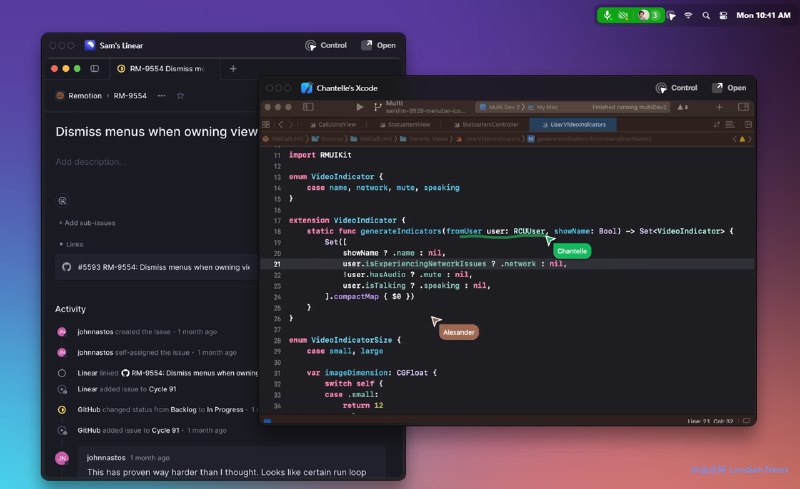800x489 pixels.
Task: Click Control on Sam's Linear window
Action: [x=326, y=45]
